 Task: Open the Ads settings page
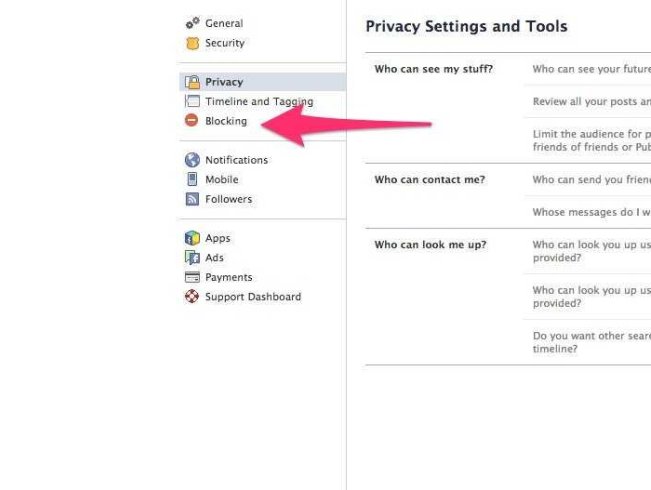214,258
